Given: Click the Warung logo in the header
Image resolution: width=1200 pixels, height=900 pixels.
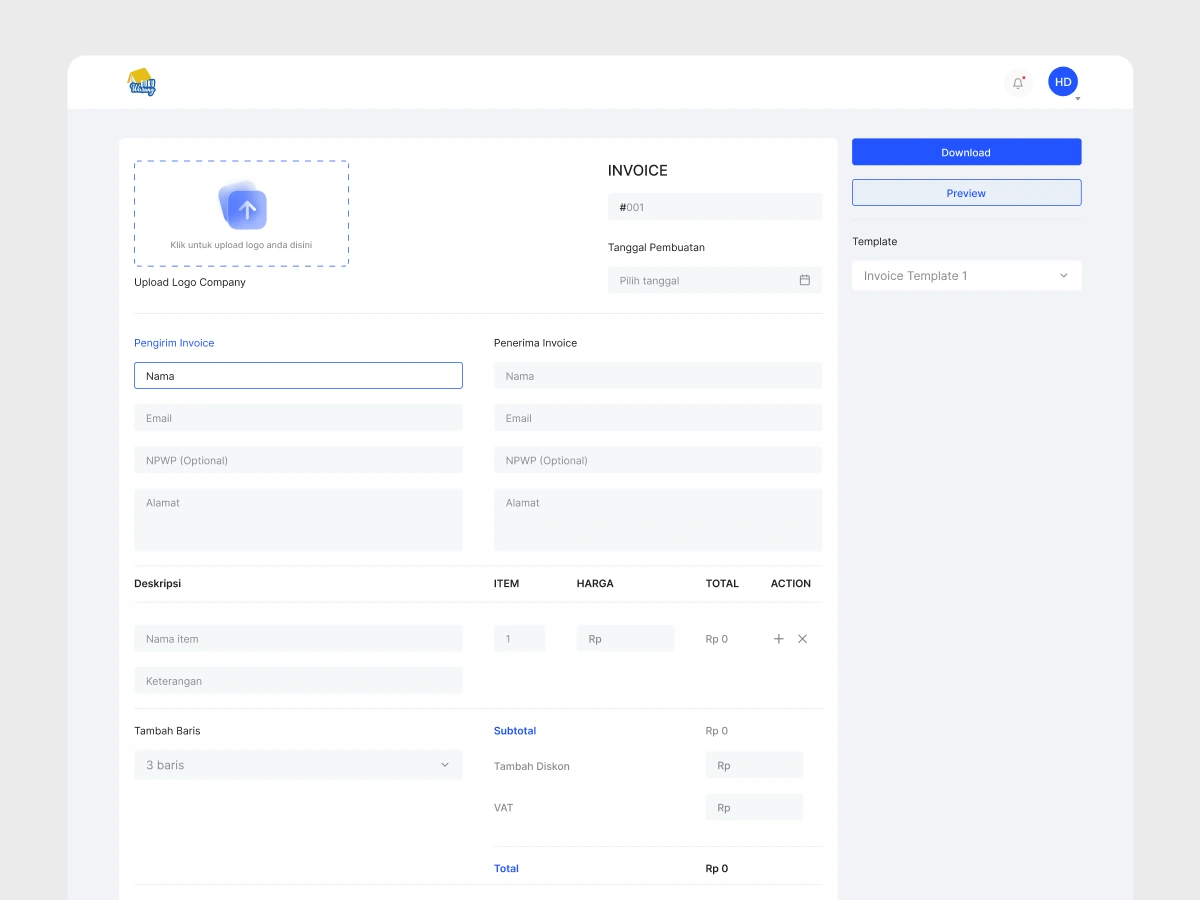Looking at the screenshot, I should 141,81.
